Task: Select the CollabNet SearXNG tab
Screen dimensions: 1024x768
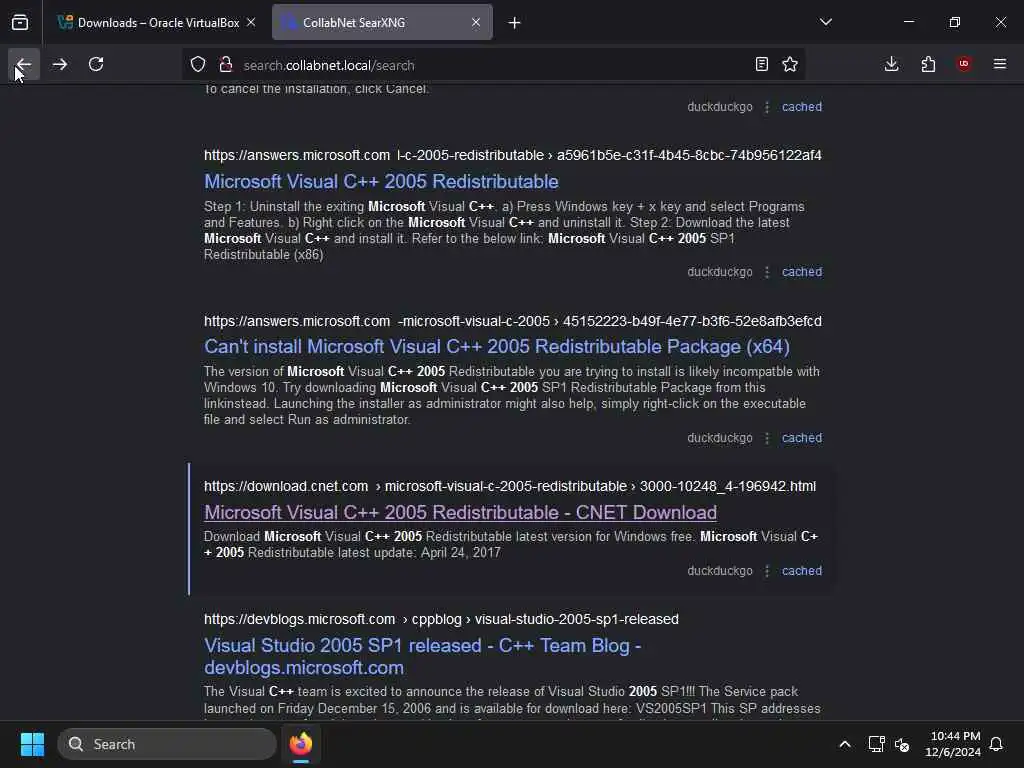Action: pyautogui.click(x=382, y=22)
